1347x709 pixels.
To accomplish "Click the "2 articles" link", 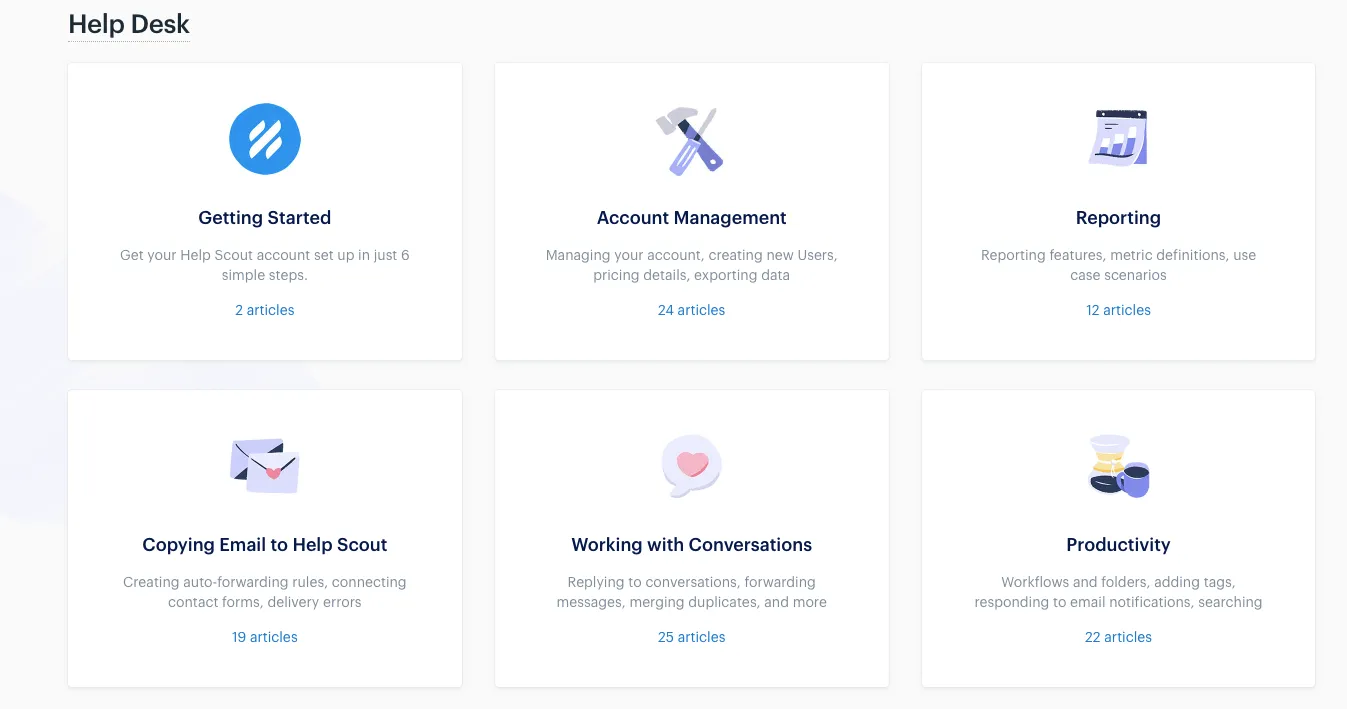I will pos(265,310).
